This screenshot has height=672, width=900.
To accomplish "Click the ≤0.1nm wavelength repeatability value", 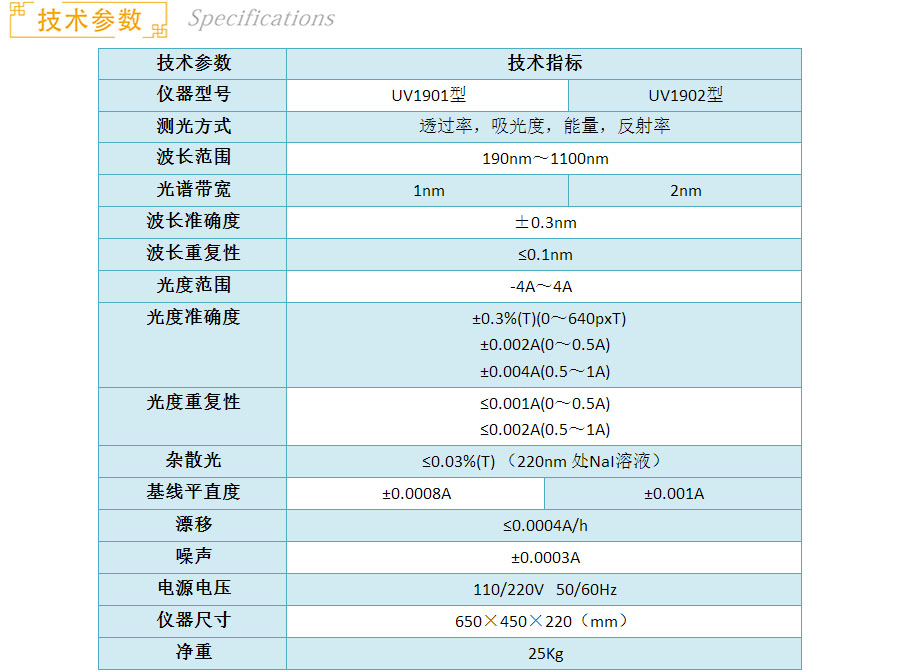I will tap(544, 255).
